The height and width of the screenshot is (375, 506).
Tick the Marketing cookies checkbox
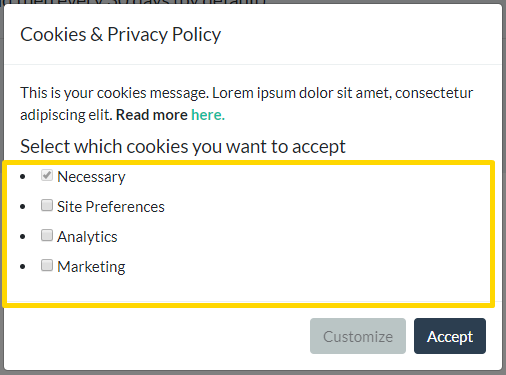[47, 265]
